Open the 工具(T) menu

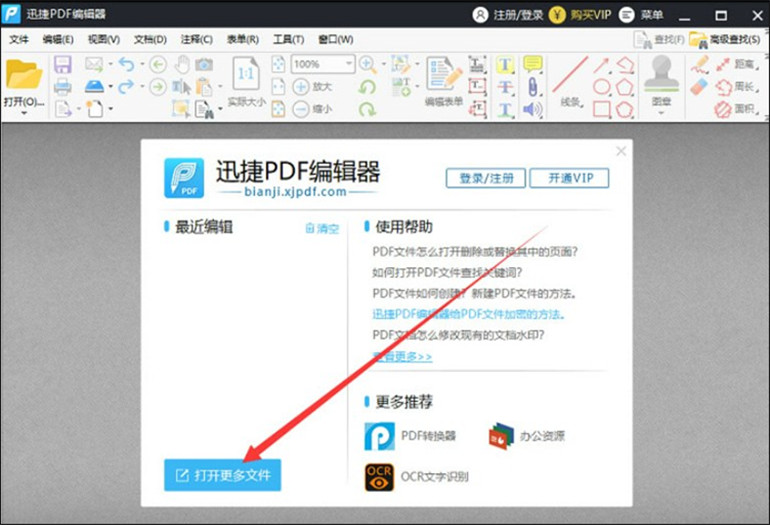[x=289, y=39]
